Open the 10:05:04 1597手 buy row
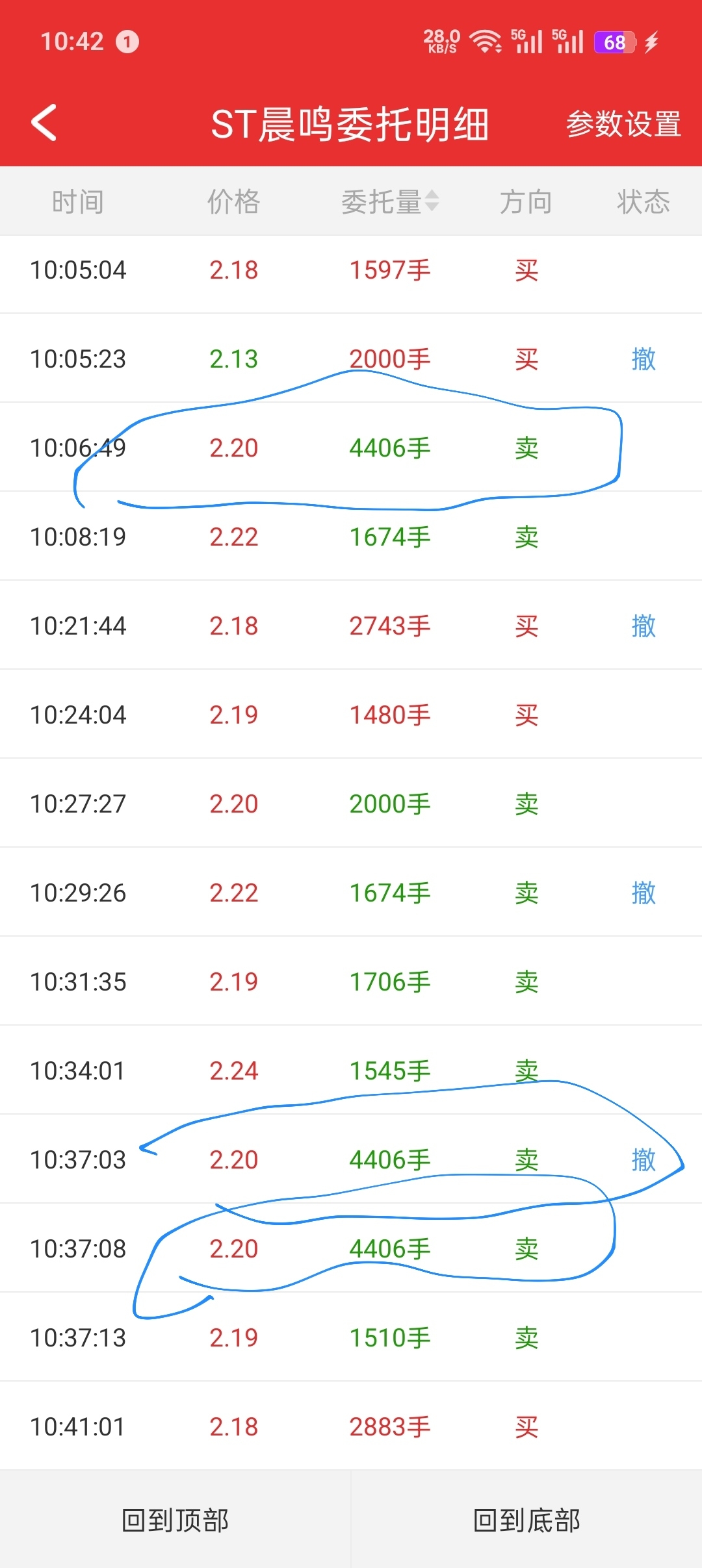The height and width of the screenshot is (1568, 702). (x=351, y=270)
